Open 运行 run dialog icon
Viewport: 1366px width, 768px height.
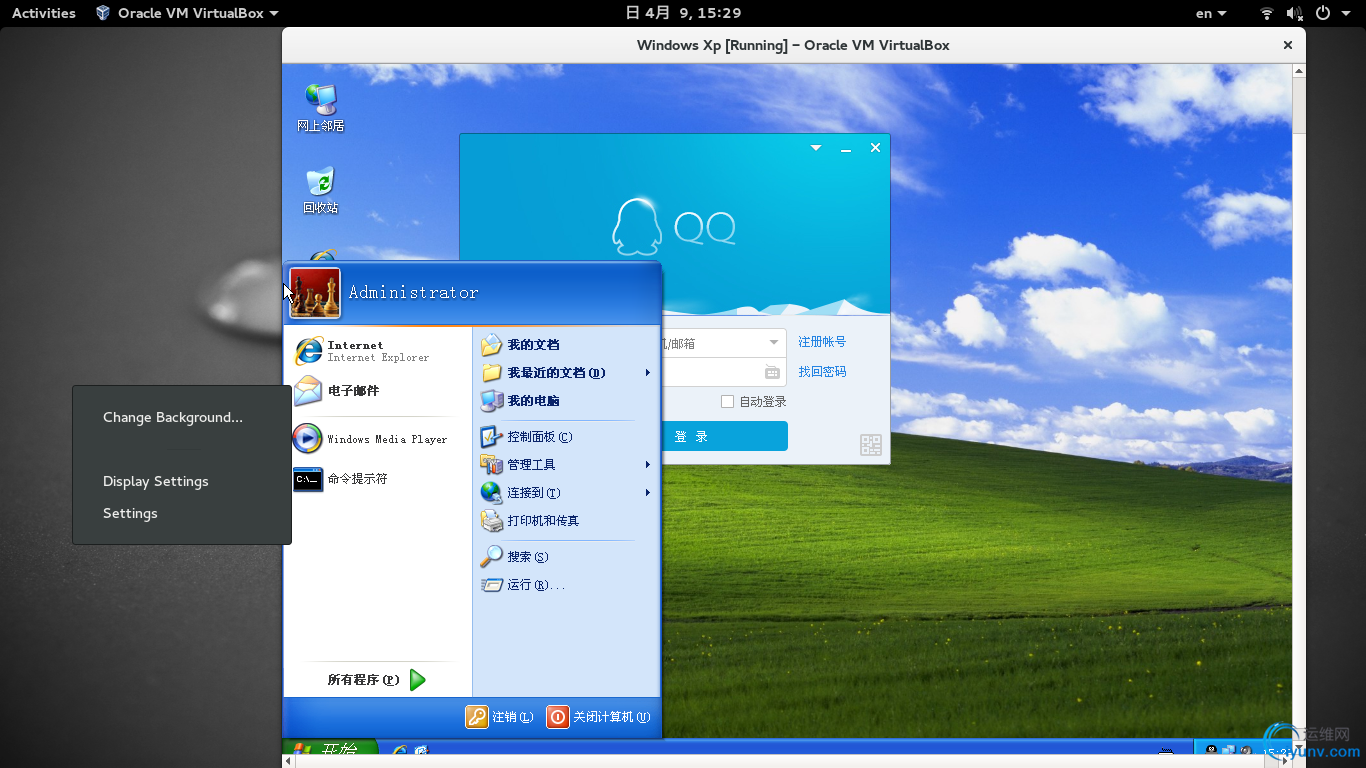click(491, 585)
